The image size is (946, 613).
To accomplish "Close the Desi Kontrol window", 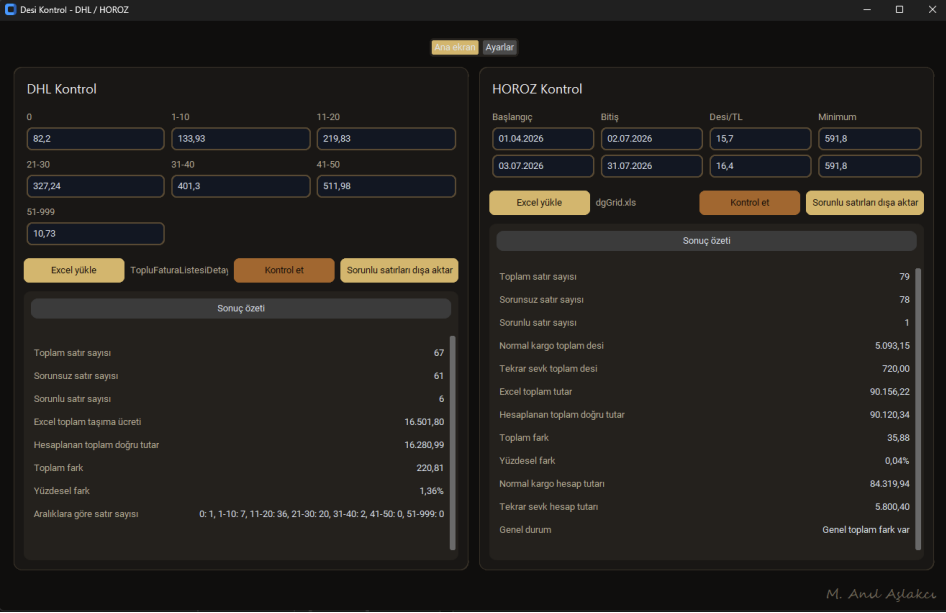I will (932, 10).
